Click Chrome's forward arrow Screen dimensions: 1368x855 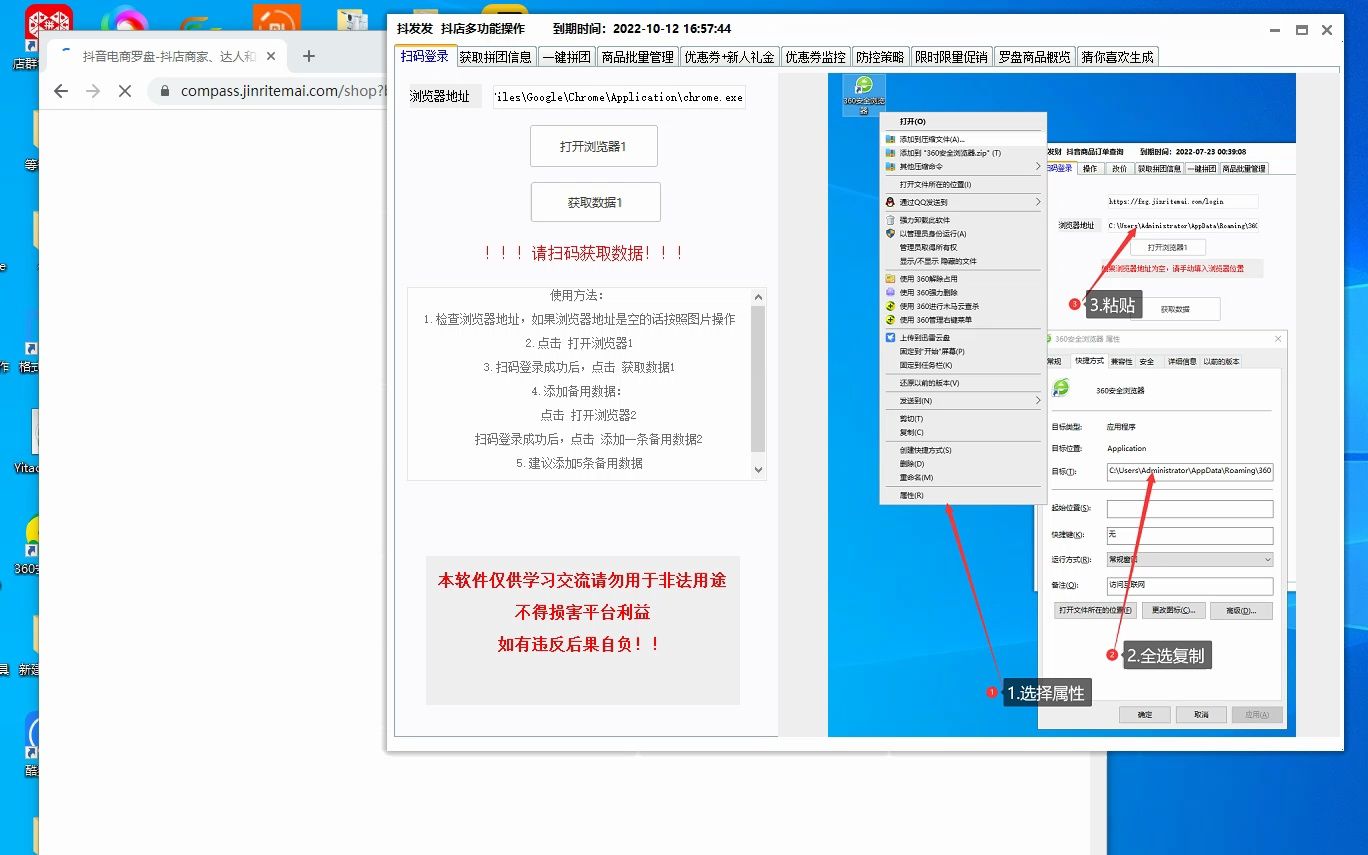(93, 91)
